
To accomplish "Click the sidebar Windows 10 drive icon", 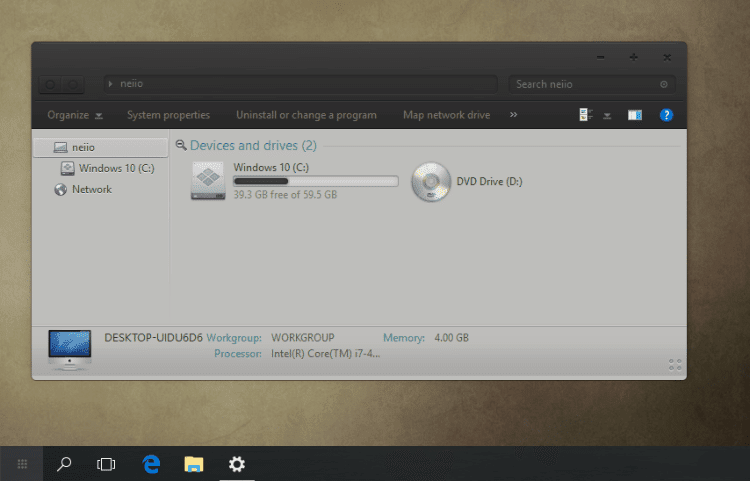I will click(67, 168).
